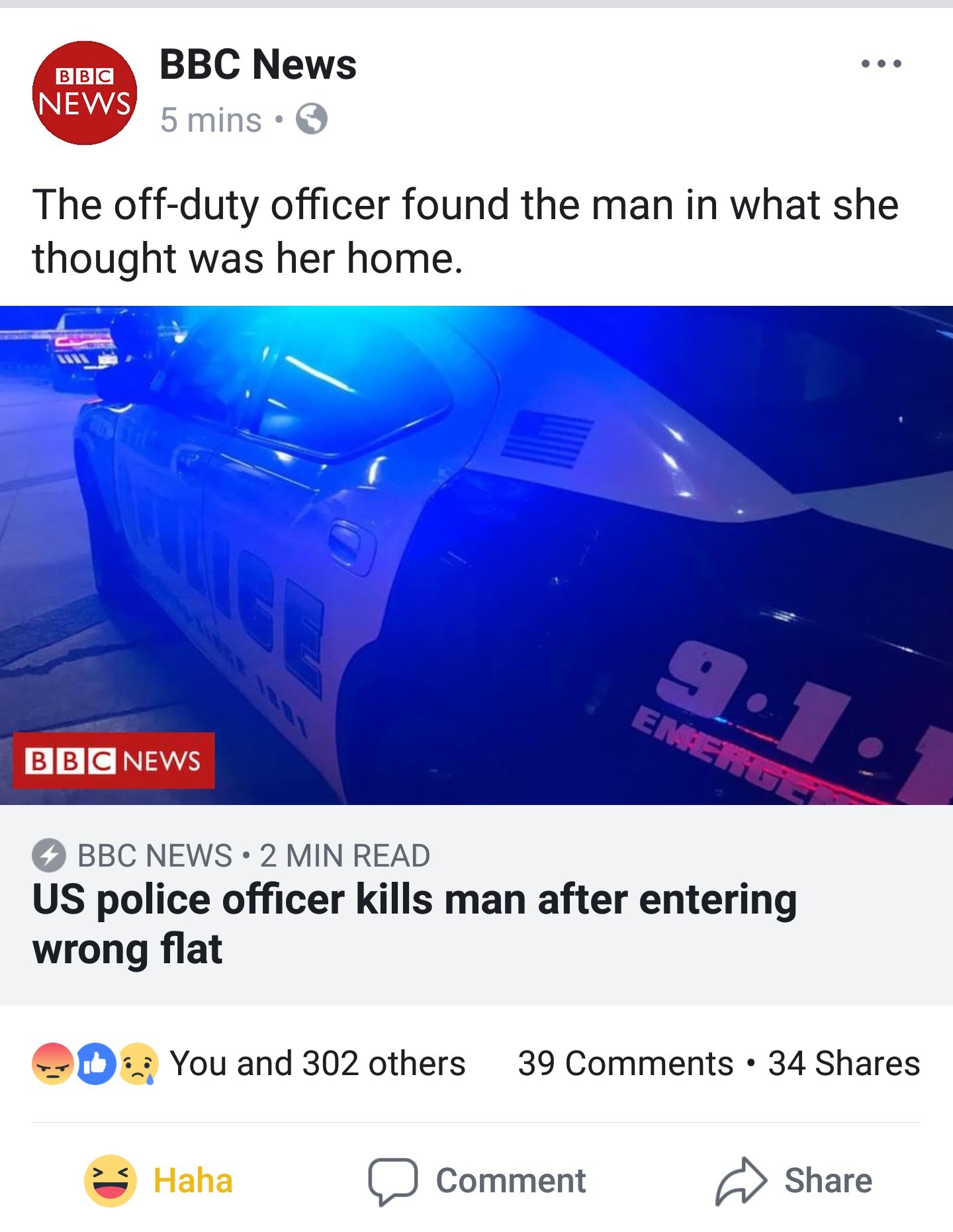The height and width of the screenshot is (1232, 953).
Task: Open the '5 mins' post timestamp
Action: [211, 120]
